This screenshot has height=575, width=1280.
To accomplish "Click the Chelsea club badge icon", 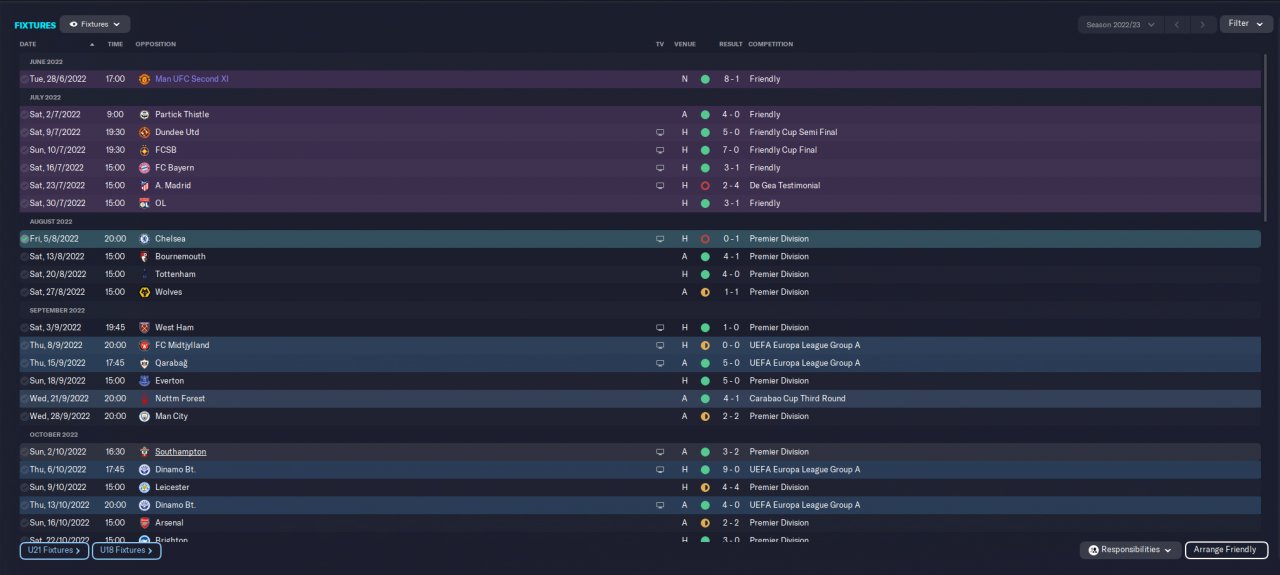I will [145, 239].
